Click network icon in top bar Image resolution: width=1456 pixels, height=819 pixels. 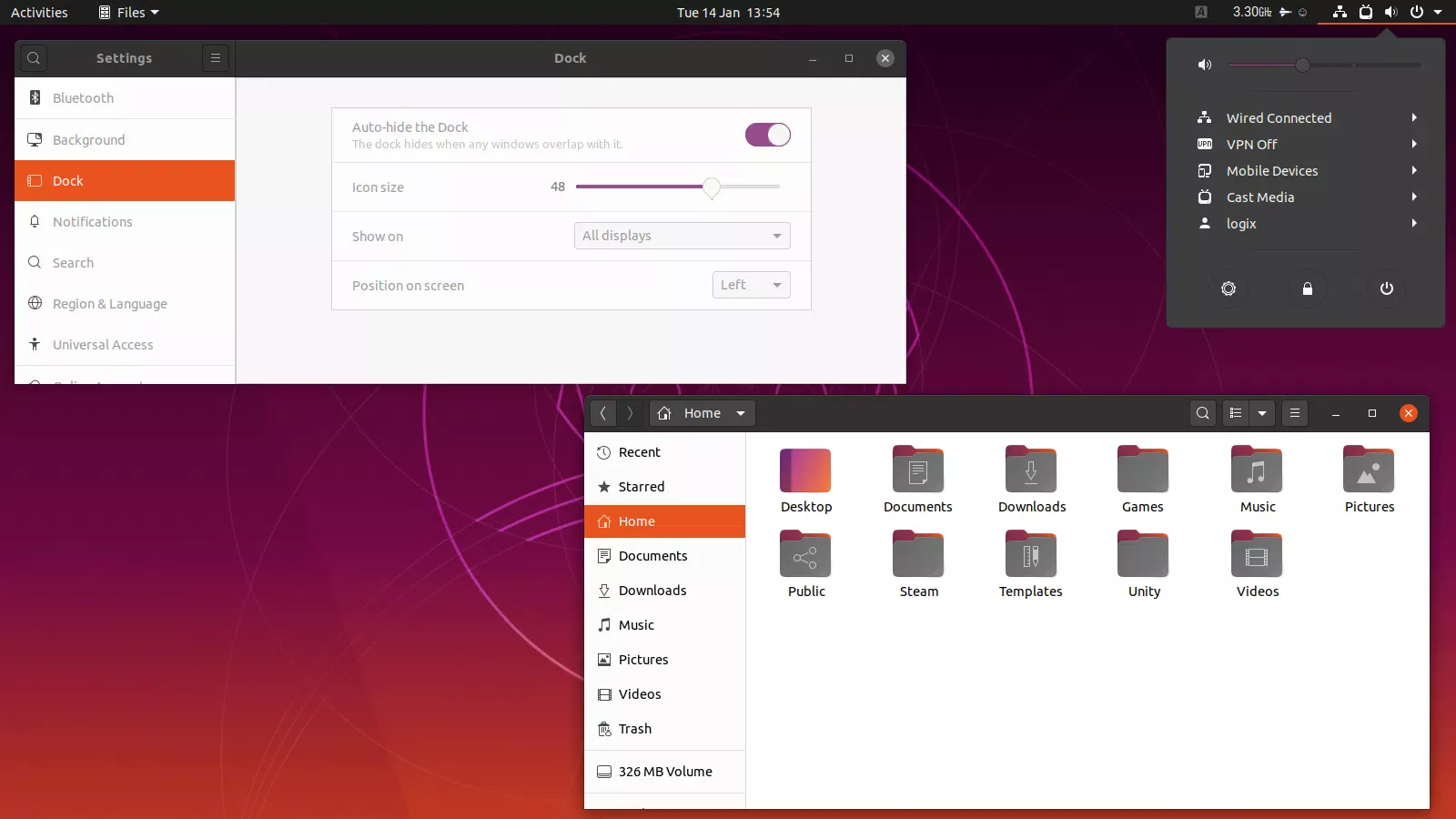[1340, 12]
